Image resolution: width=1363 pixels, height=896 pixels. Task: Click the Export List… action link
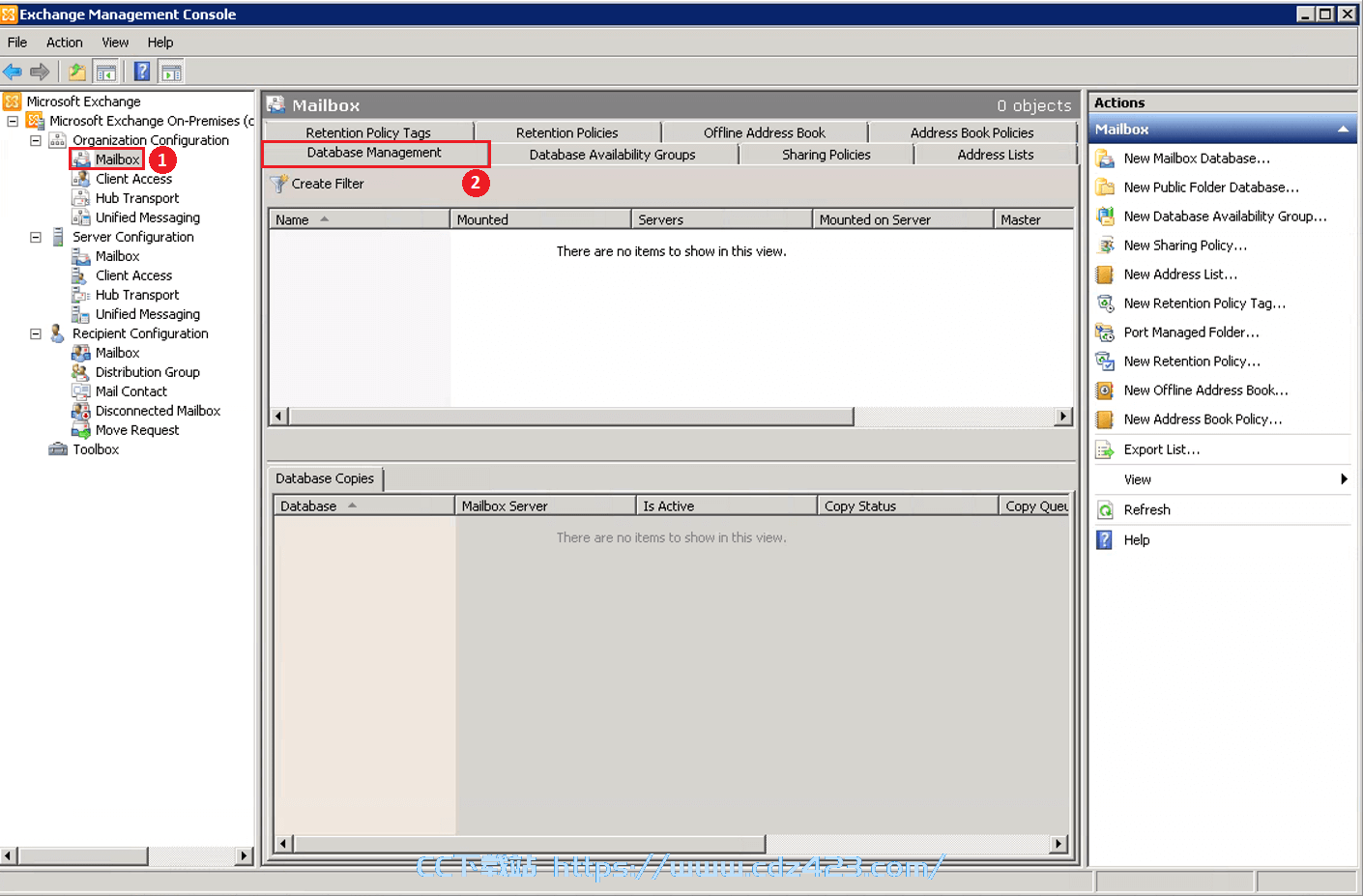coord(1162,449)
